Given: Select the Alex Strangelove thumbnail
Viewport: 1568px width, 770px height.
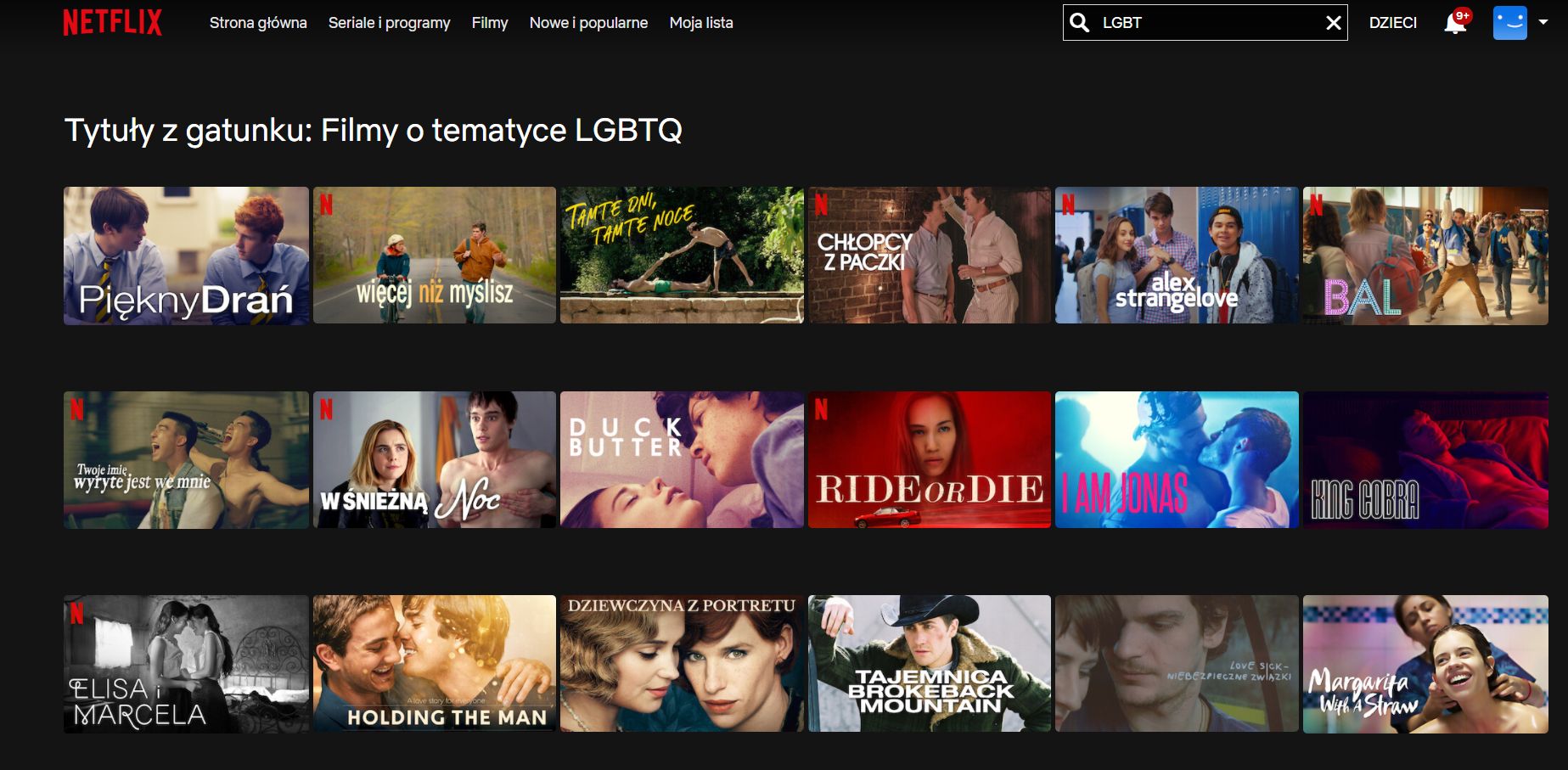Looking at the screenshot, I should click(x=1177, y=256).
